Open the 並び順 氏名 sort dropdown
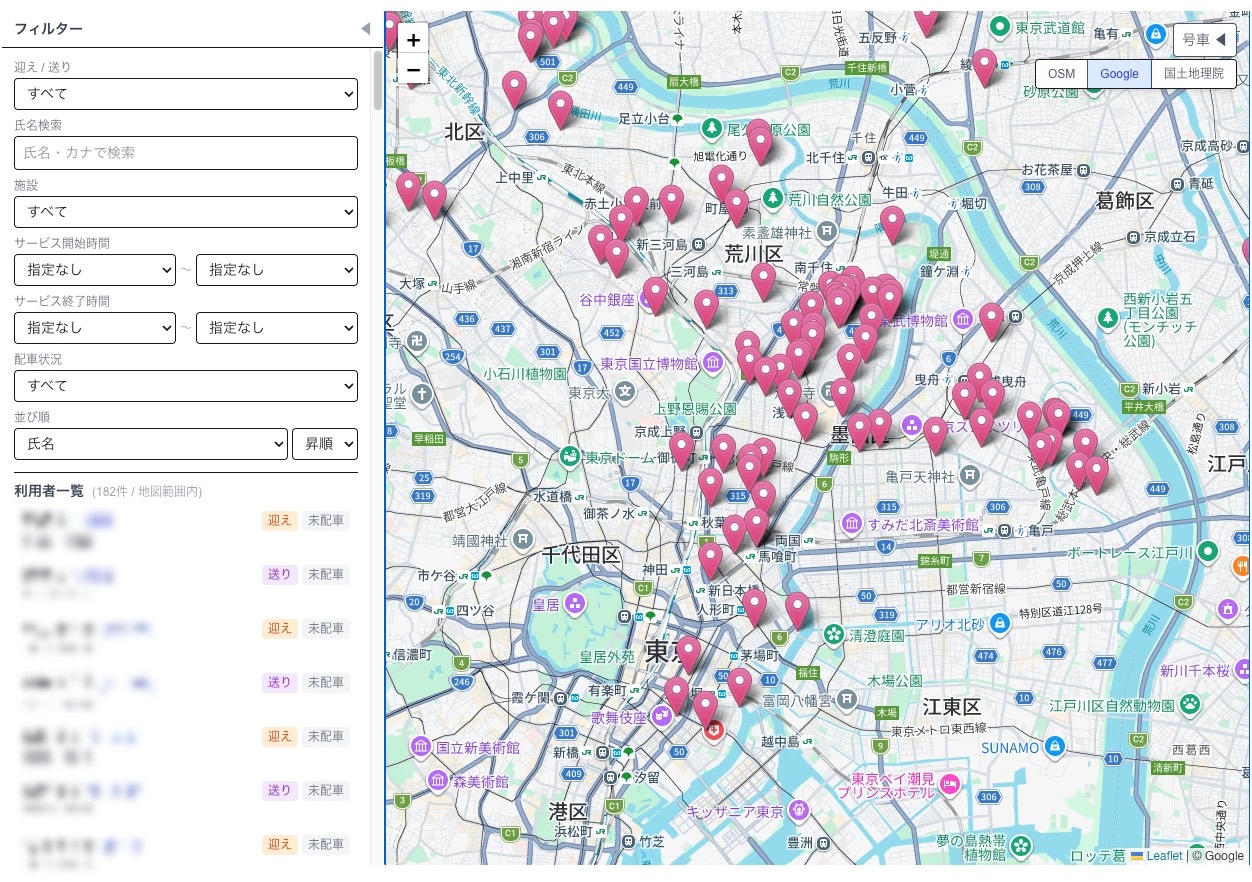This screenshot has width=1252, height=882. 151,443
